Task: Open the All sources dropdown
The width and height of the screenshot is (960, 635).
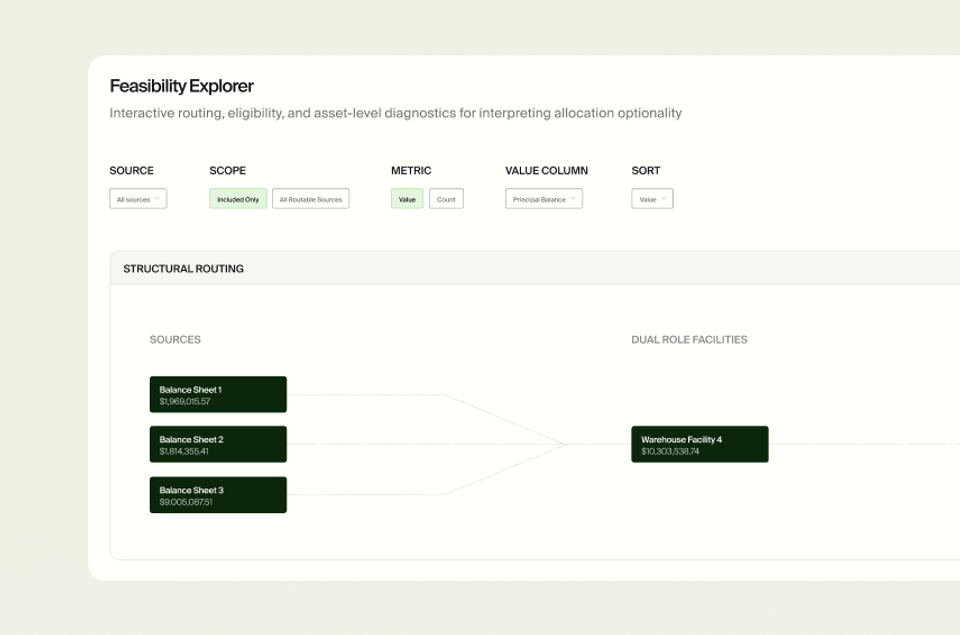Action: pos(138,198)
